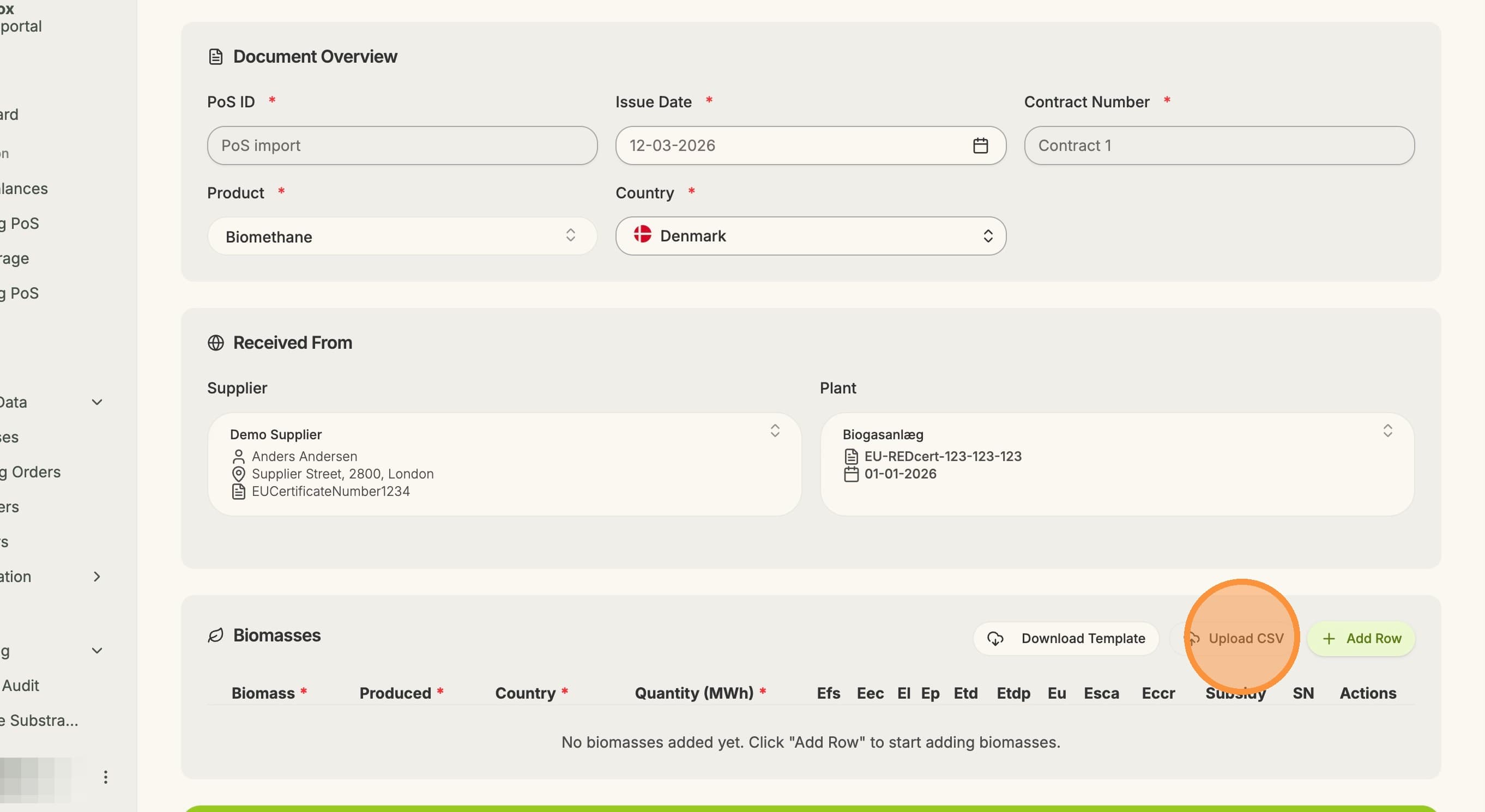
Task: Click the "Country" column header in Biomasses table
Action: click(525, 693)
